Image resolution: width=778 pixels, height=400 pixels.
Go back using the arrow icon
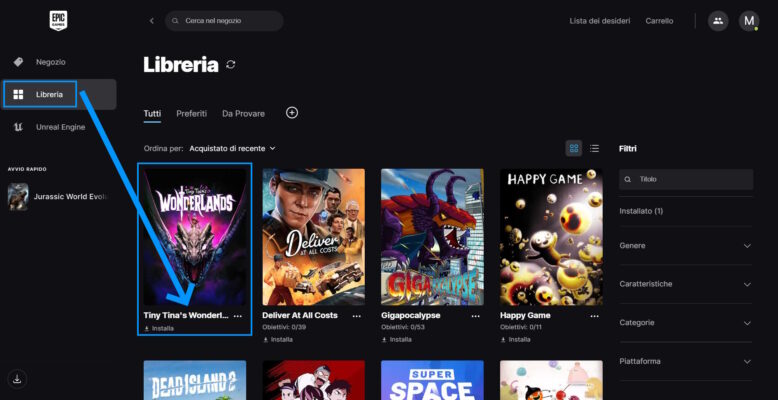click(152, 21)
